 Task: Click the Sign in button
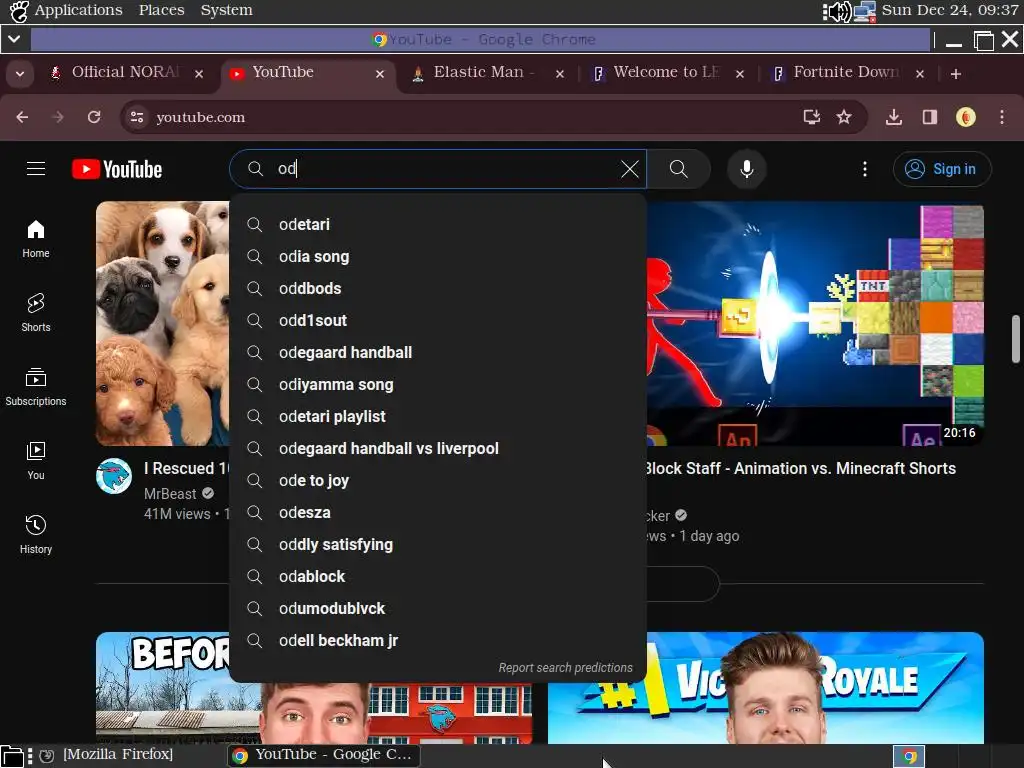[942, 169]
